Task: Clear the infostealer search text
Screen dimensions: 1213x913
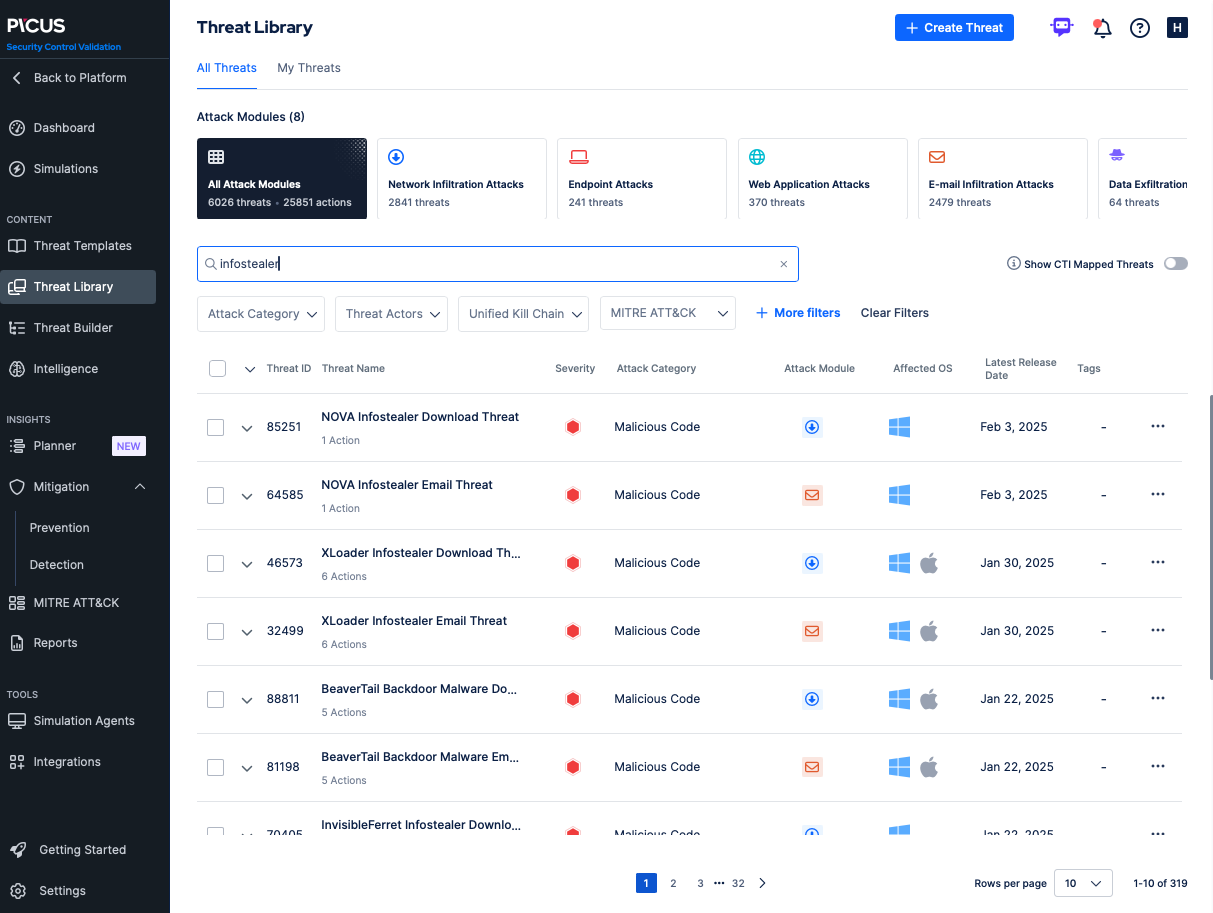Action: click(x=783, y=265)
